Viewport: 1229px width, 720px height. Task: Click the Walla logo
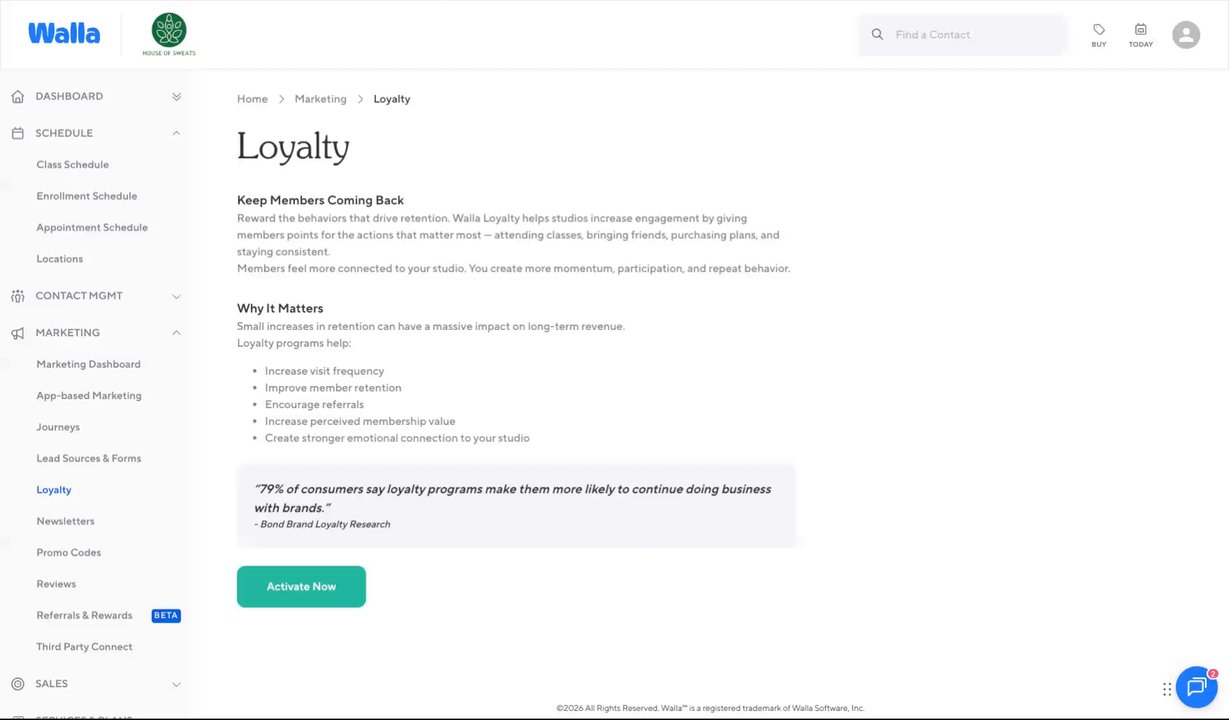tap(64, 34)
